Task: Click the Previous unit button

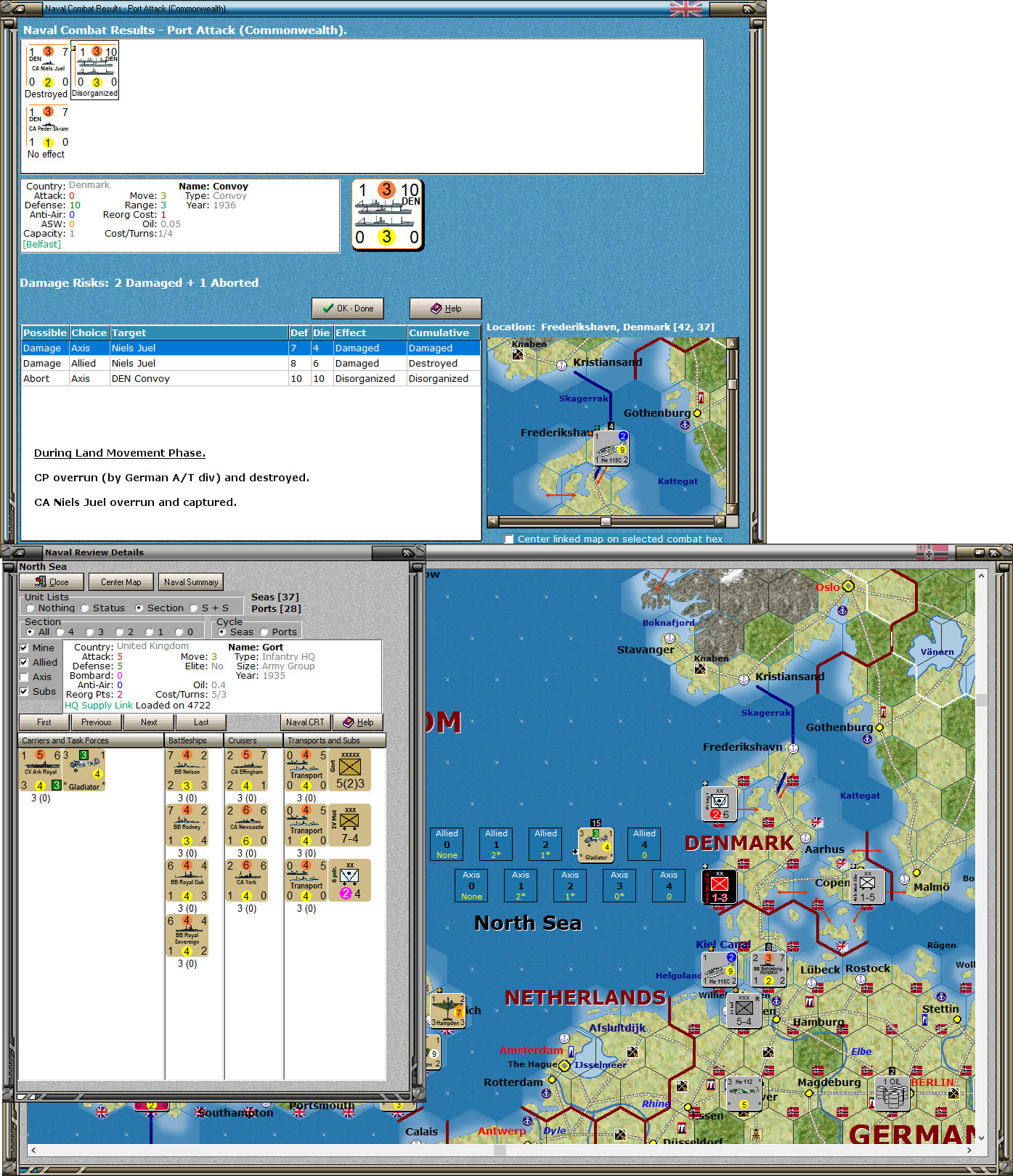Action: coord(96,722)
